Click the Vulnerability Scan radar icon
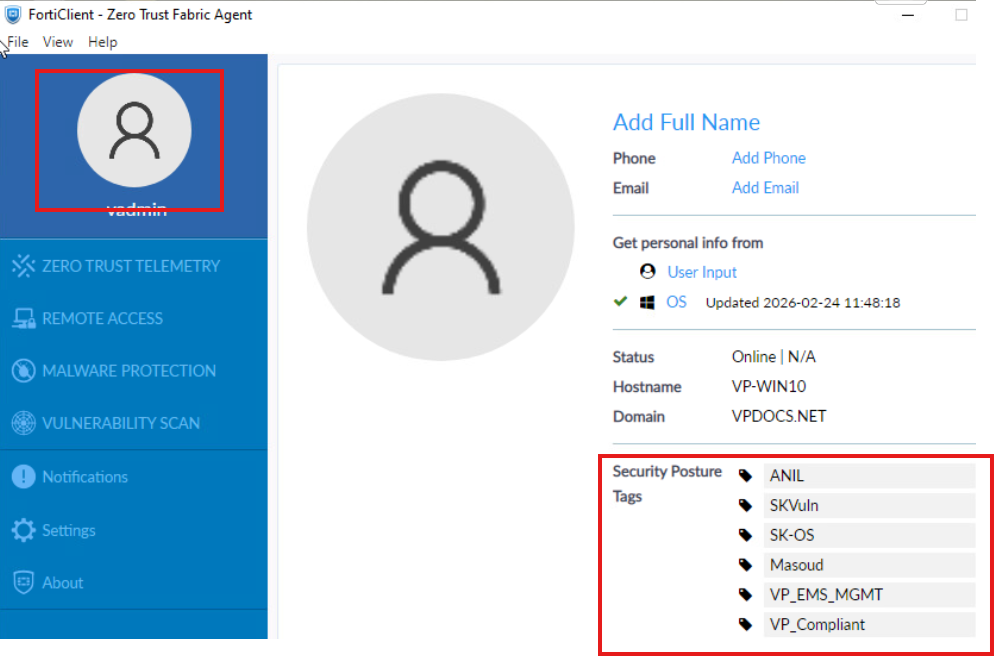The height and width of the screenshot is (656, 994). [23, 423]
